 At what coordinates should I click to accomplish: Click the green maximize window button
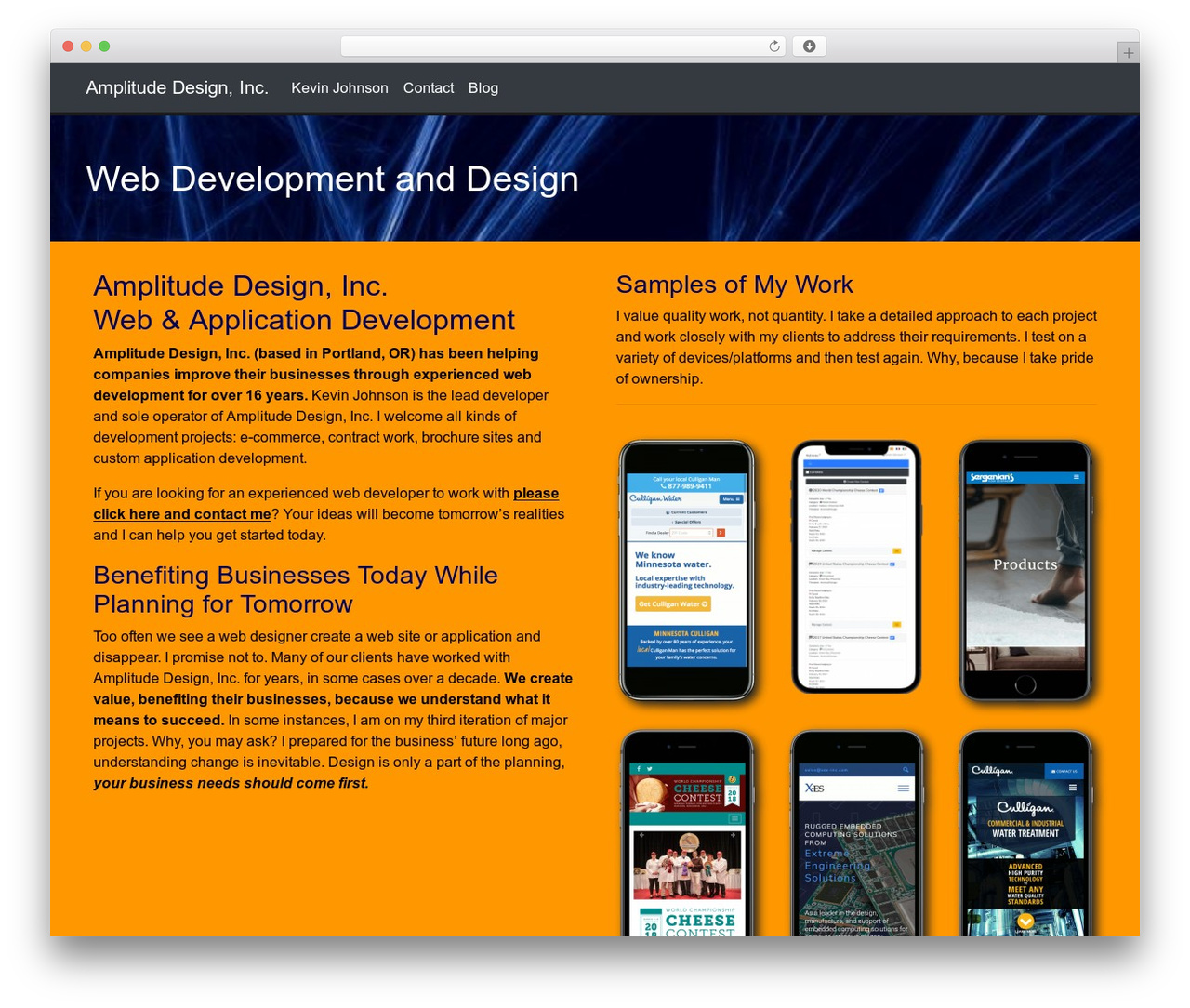(104, 46)
